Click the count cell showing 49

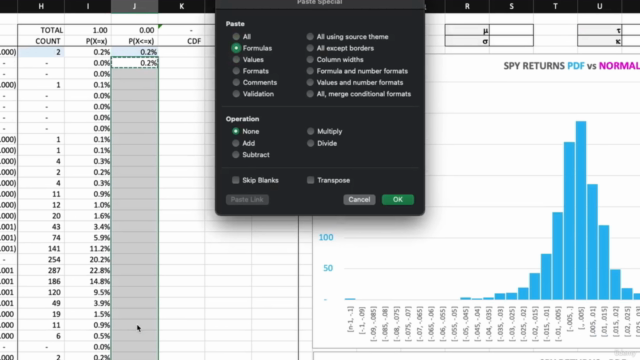click(x=41, y=303)
